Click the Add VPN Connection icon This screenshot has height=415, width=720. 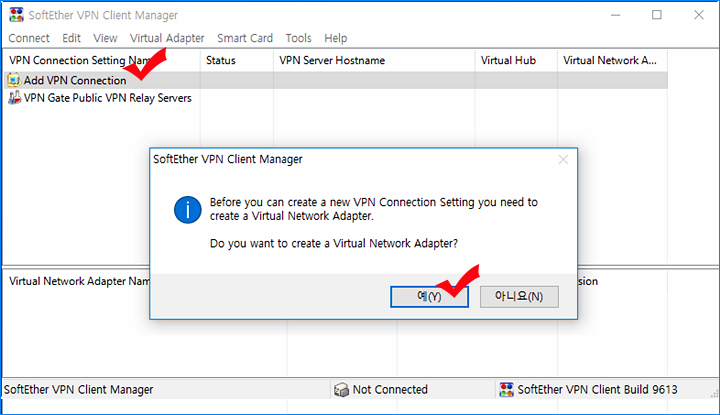click(14, 80)
